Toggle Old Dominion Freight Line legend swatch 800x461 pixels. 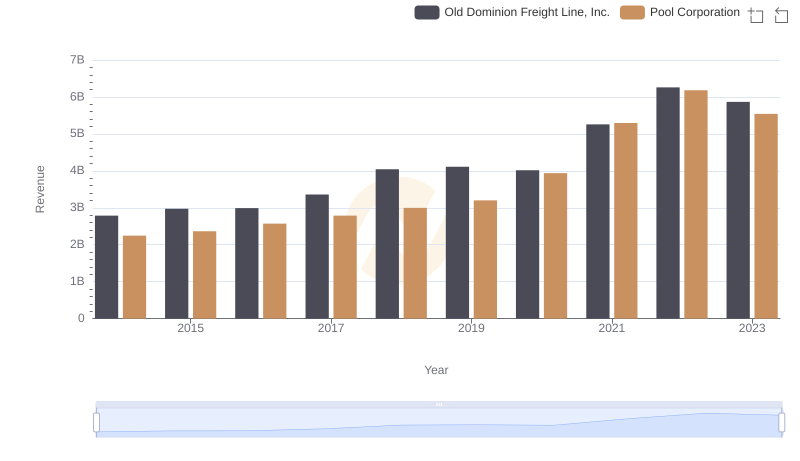pyautogui.click(x=427, y=12)
